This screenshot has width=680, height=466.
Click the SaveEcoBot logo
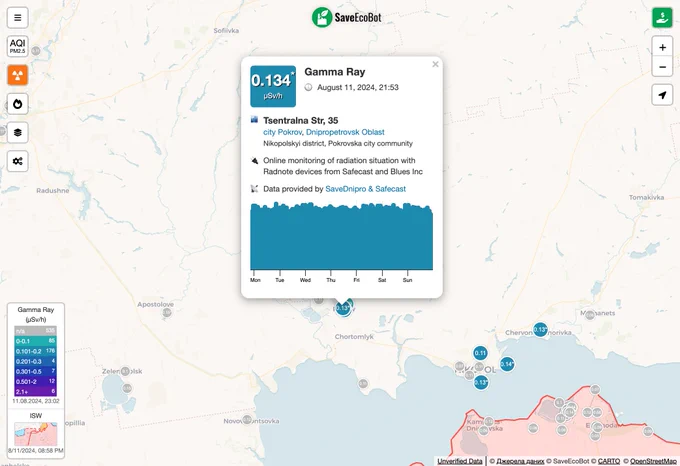tap(347, 17)
